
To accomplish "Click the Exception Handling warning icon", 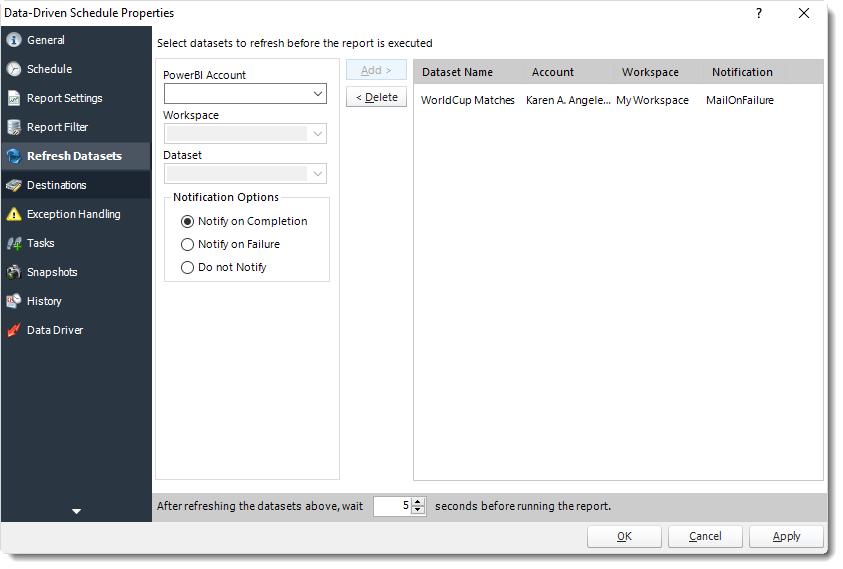I will [x=14, y=214].
